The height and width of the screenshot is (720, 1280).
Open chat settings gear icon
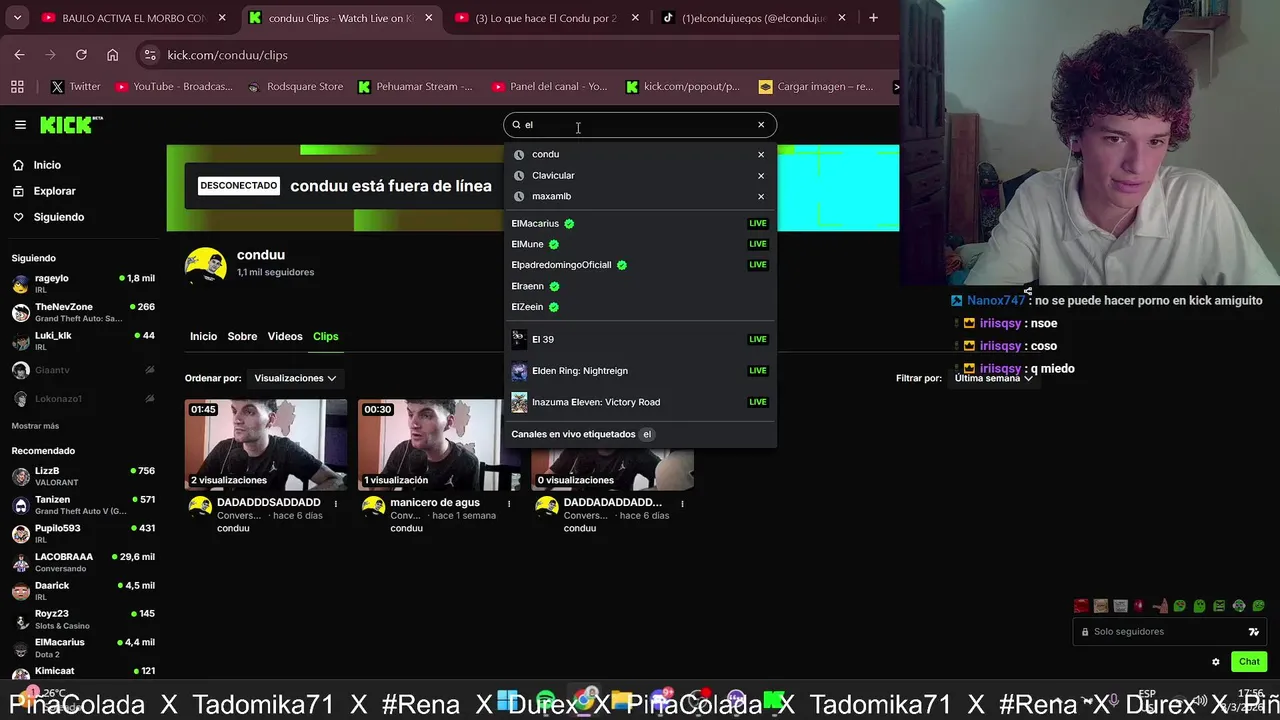click(x=1216, y=662)
